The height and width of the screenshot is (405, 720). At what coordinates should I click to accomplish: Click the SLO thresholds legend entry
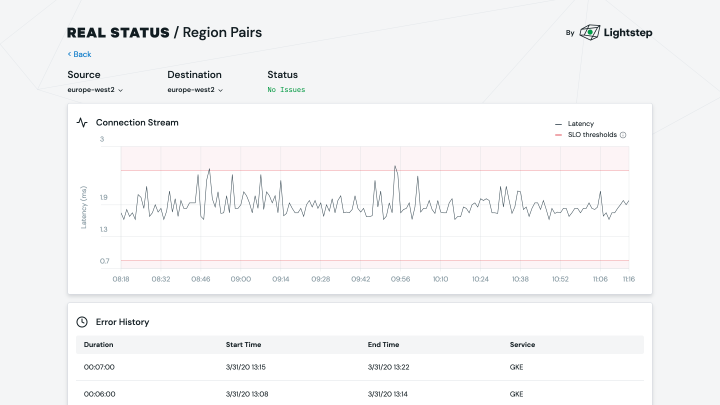(x=586, y=135)
